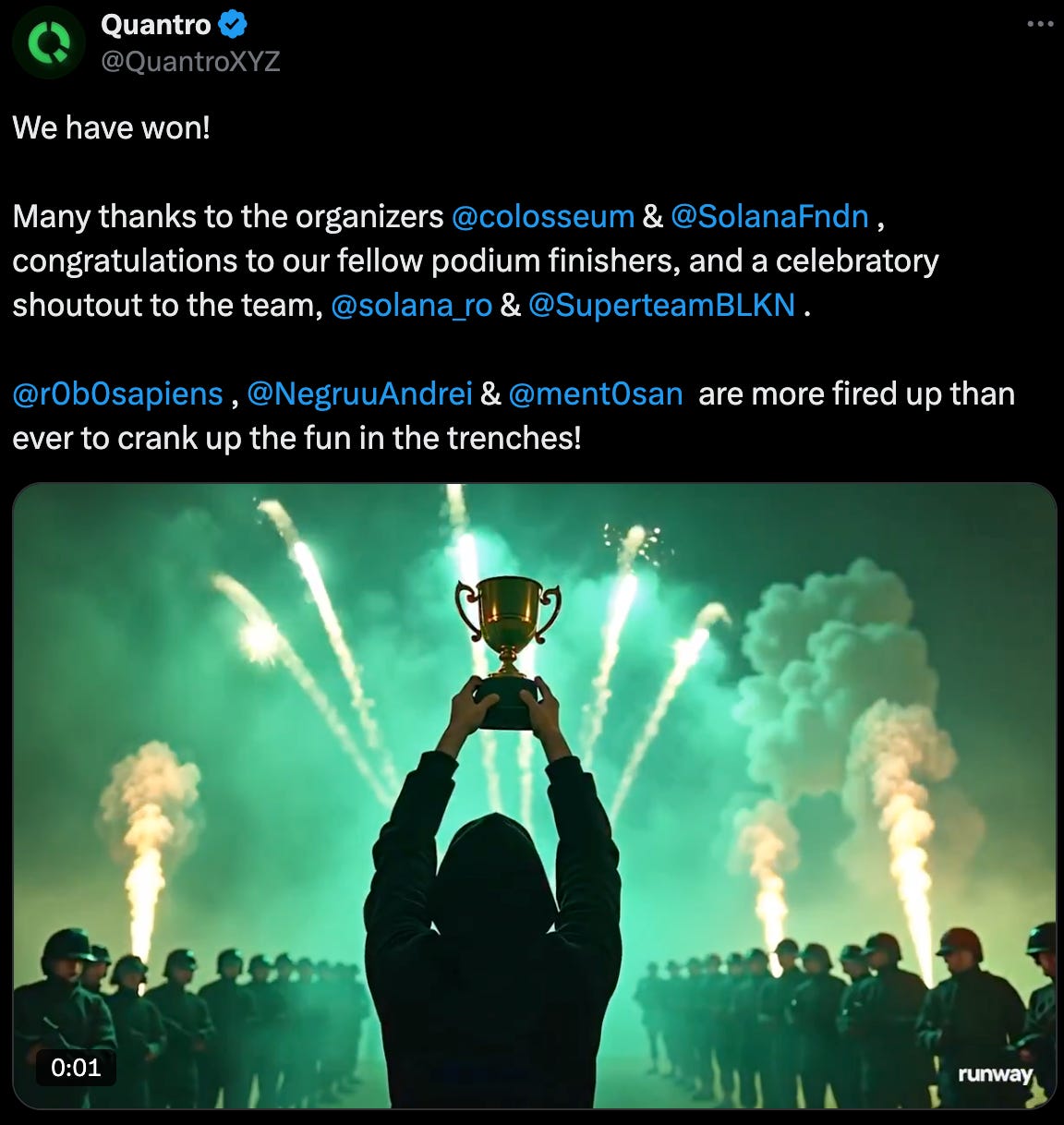Open the @SolanaFndn mention
This screenshot has height=1125, width=1064.
(769, 216)
